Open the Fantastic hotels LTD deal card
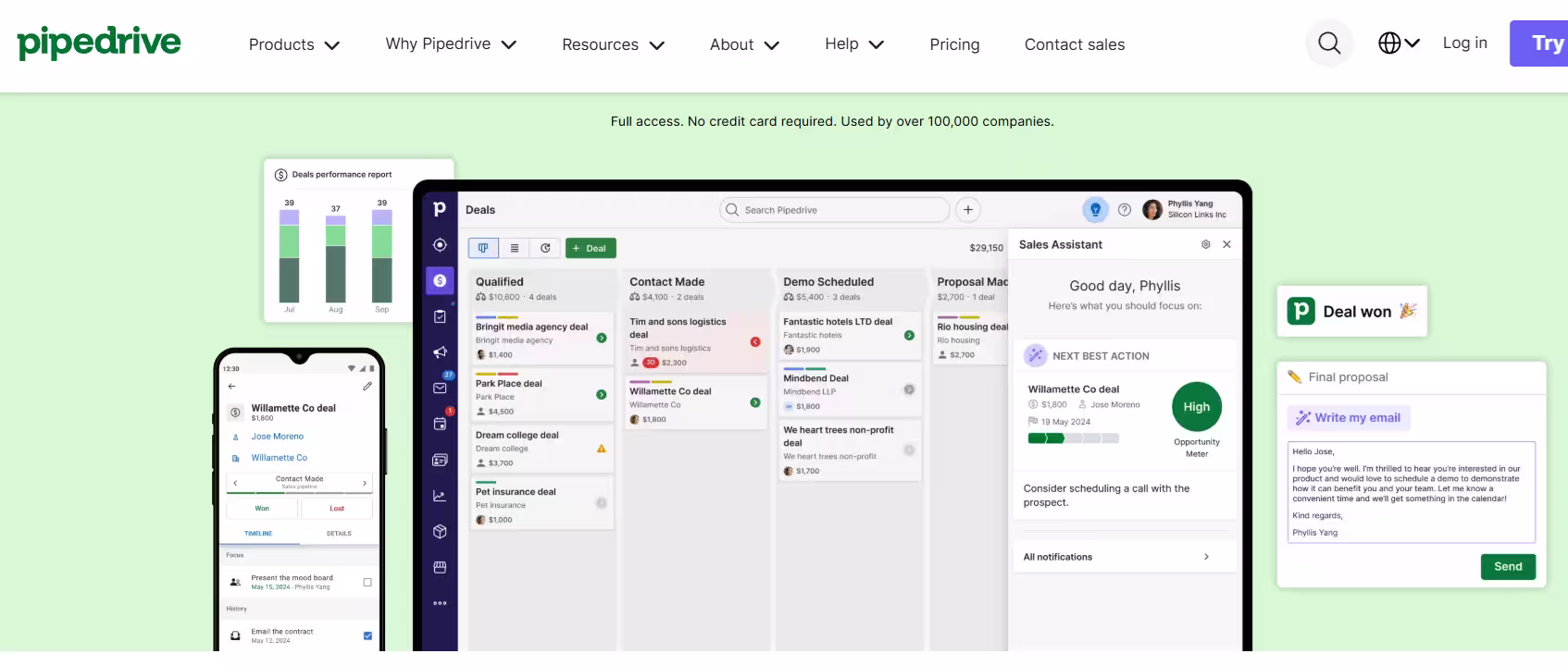1568x666 pixels. point(851,337)
